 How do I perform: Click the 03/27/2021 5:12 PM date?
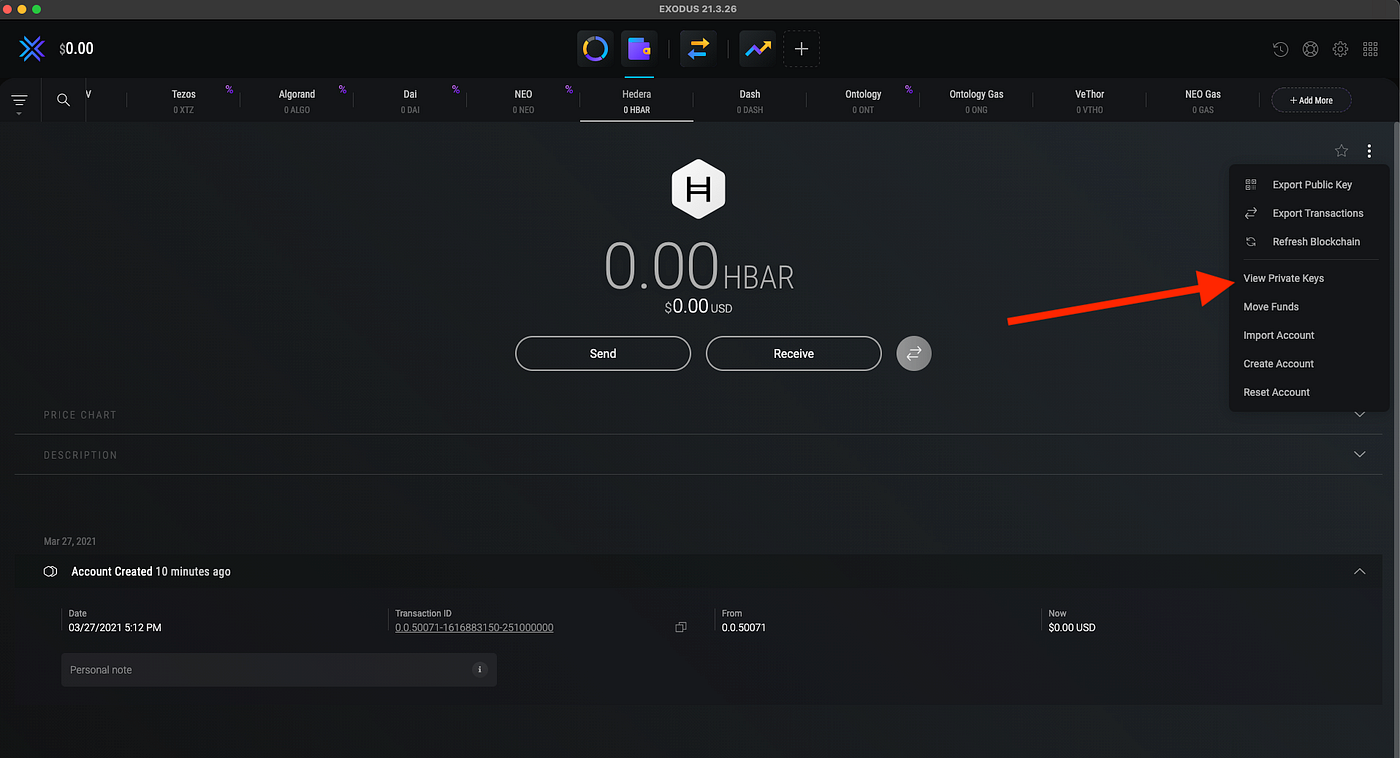[115, 628]
